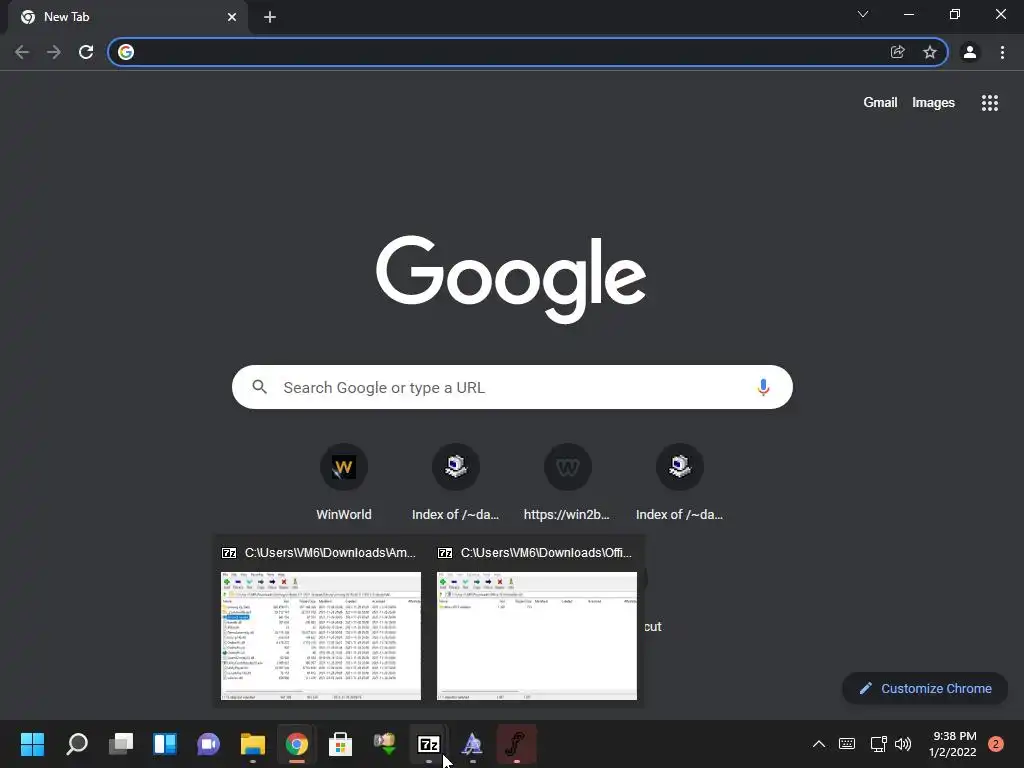
Task: Open the network tray icon
Action: point(878,744)
